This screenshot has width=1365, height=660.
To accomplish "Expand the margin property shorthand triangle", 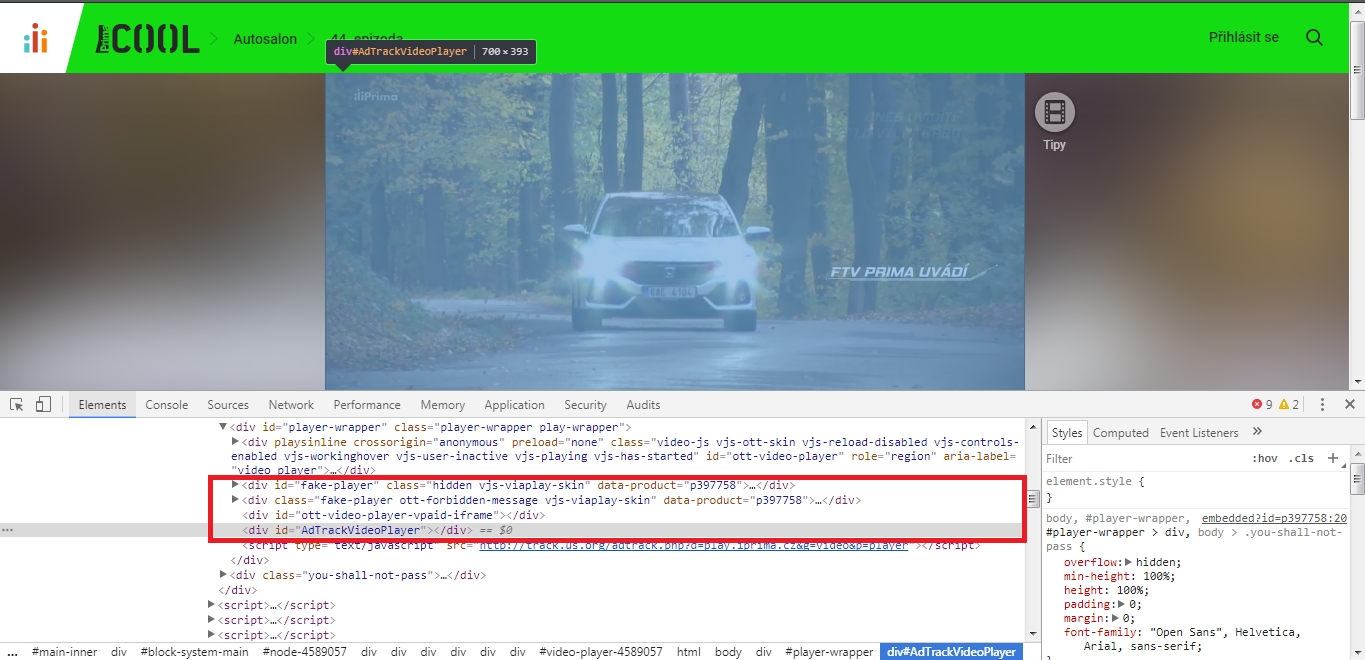I will [x=1115, y=618].
